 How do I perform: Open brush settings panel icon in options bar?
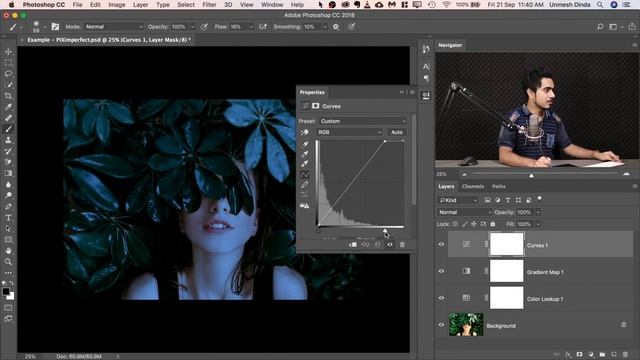(x=55, y=27)
